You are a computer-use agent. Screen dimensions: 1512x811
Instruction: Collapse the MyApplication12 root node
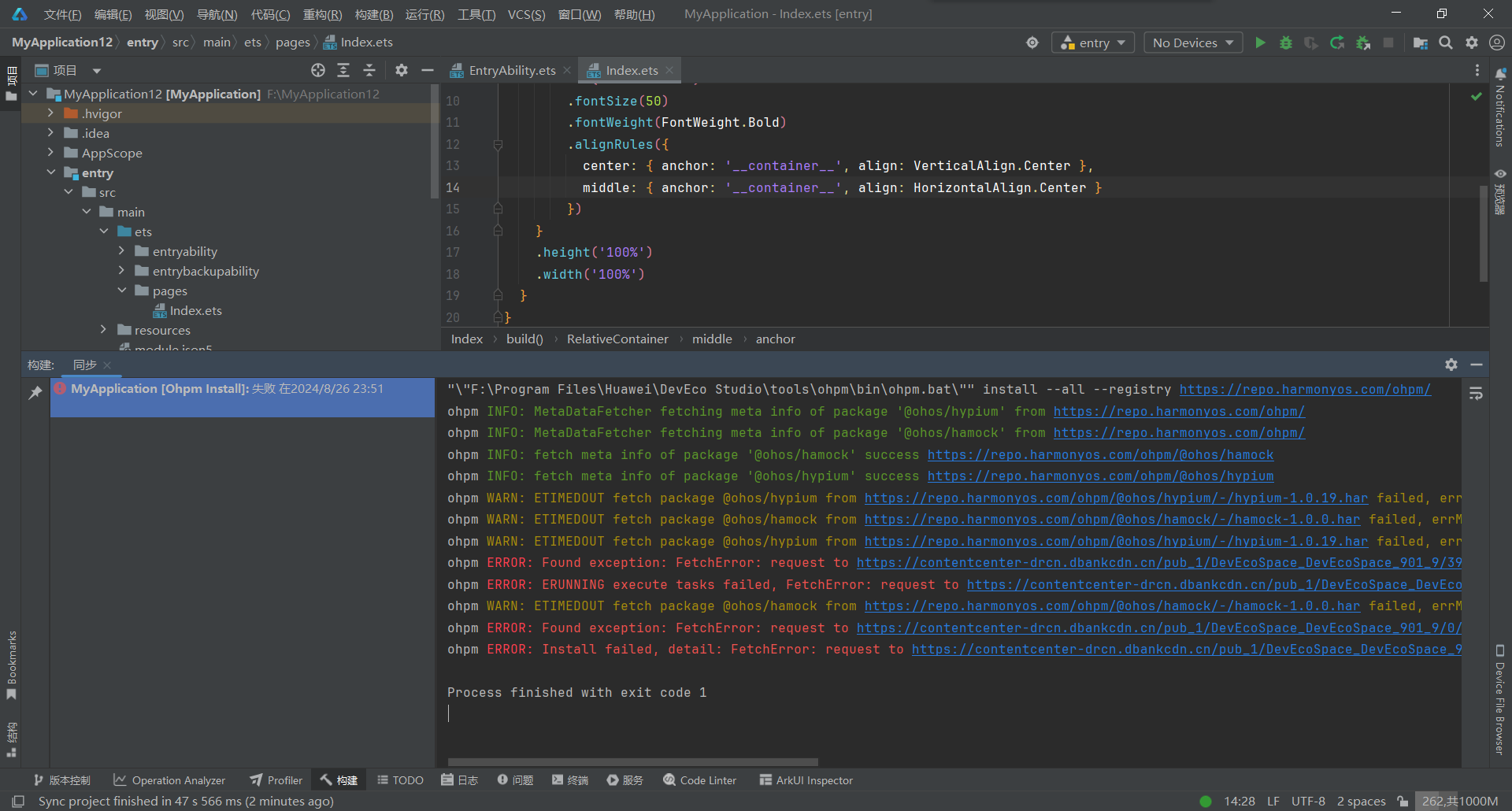tap(33, 94)
